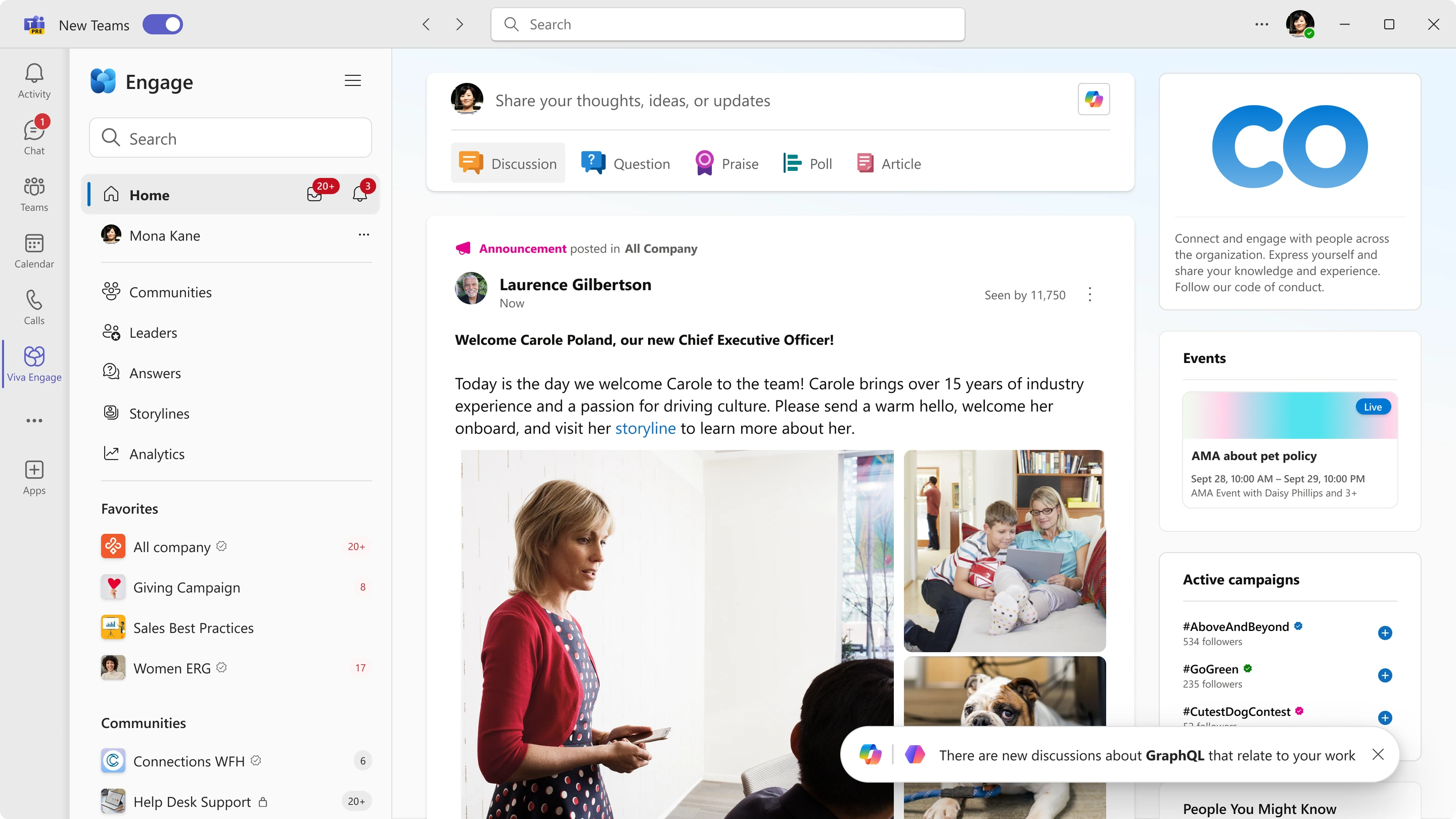Focus the top Teams search bar

tap(727, 24)
